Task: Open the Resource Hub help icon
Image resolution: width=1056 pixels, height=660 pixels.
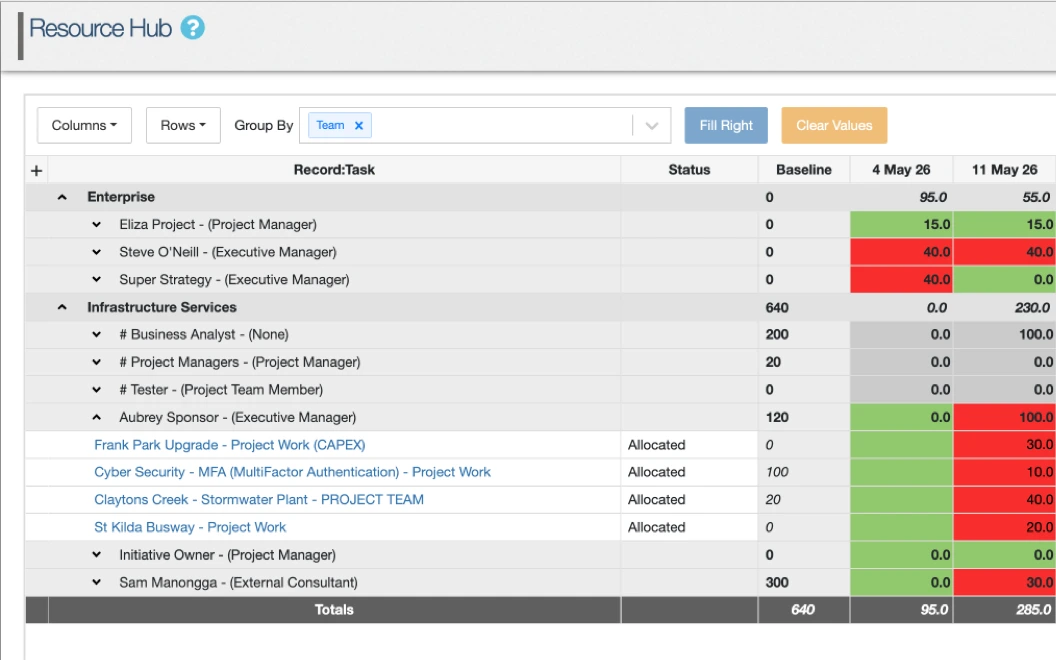Action: point(193,28)
